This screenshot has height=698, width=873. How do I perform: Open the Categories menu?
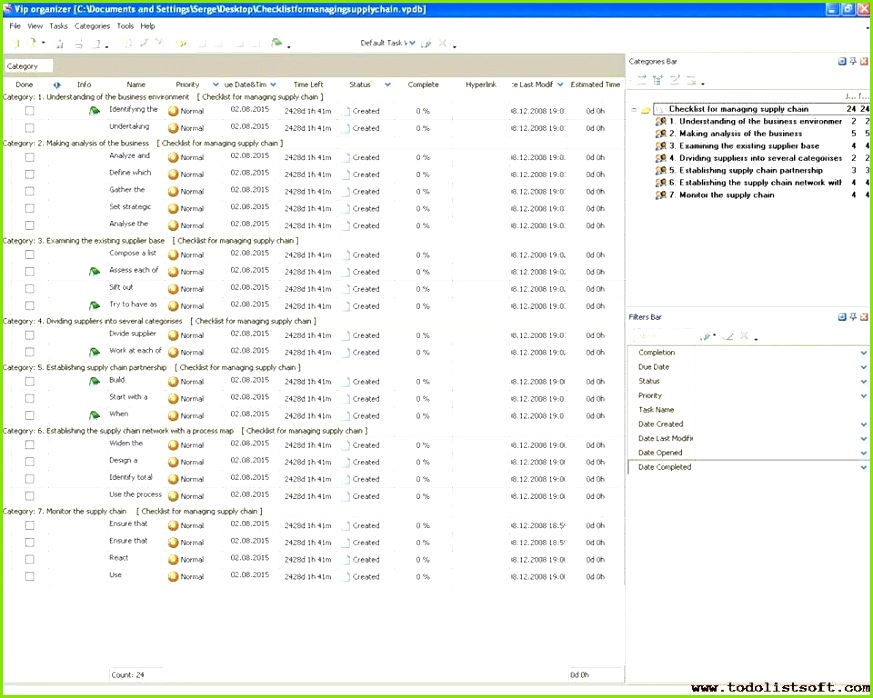[x=92, y=26]
